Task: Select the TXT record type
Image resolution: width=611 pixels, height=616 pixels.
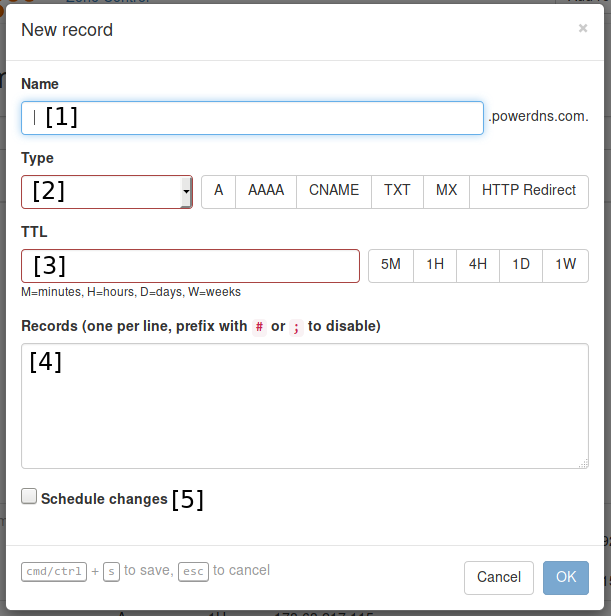Action: (397, 191)
